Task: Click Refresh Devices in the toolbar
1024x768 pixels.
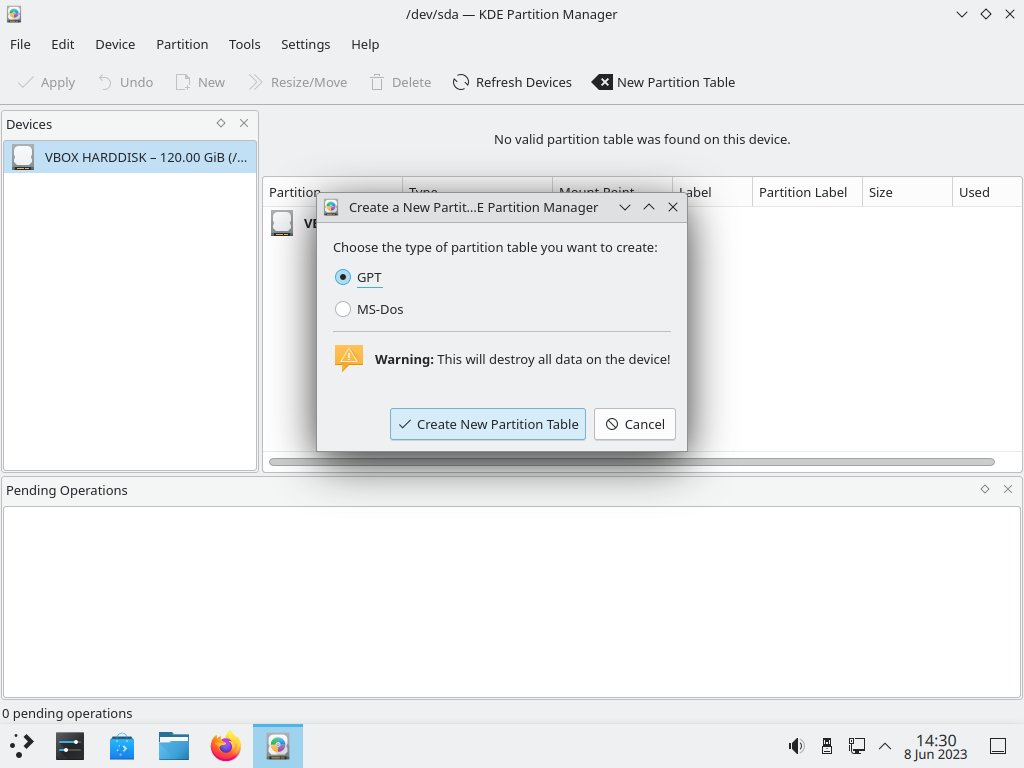Action: pos(512,82)
